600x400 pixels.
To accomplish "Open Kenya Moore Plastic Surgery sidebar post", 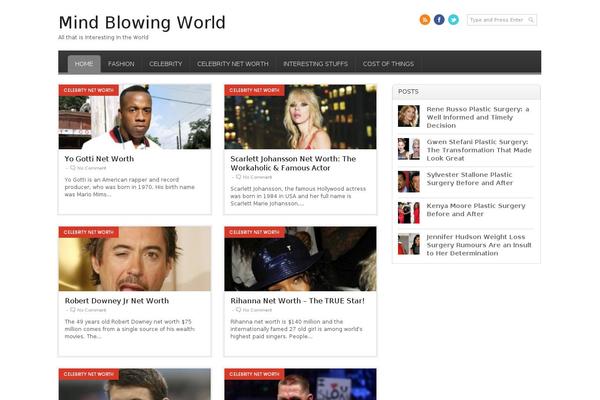I will pos(476,210).
